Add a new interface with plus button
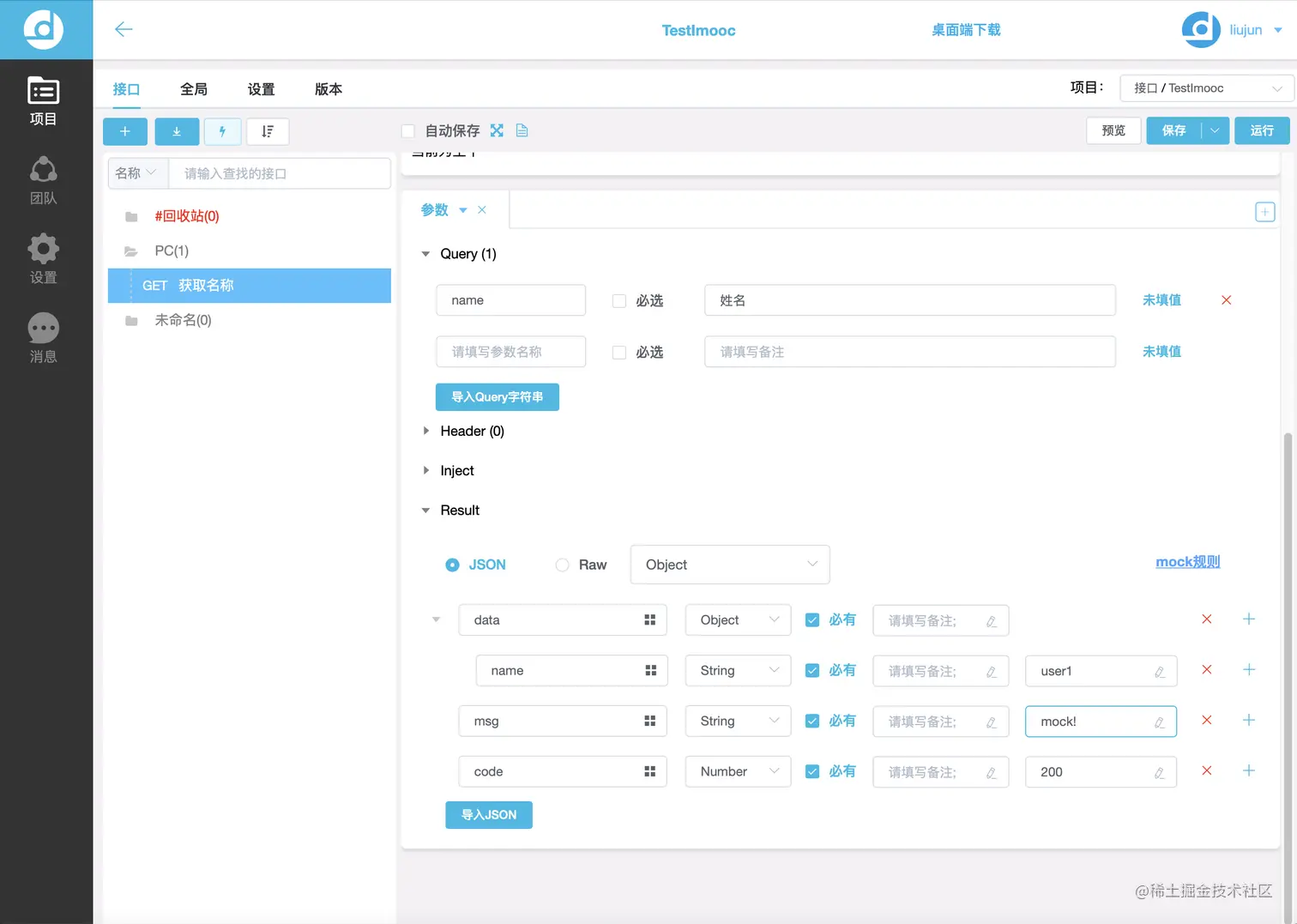Screen dimensions: 1297x924 [x=125, y=131]
